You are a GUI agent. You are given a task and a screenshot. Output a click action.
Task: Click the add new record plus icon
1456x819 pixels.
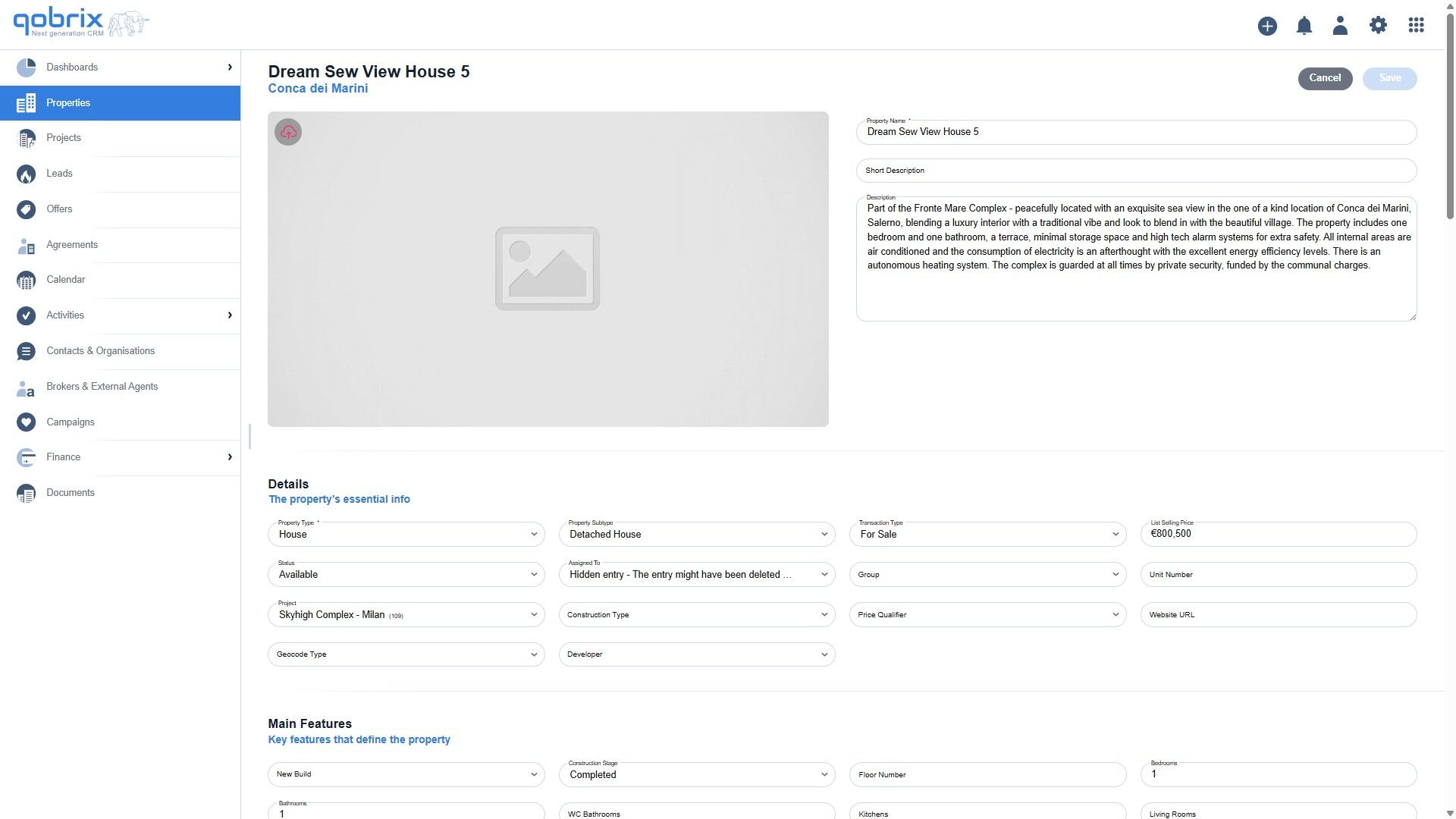coord(1267,25)
